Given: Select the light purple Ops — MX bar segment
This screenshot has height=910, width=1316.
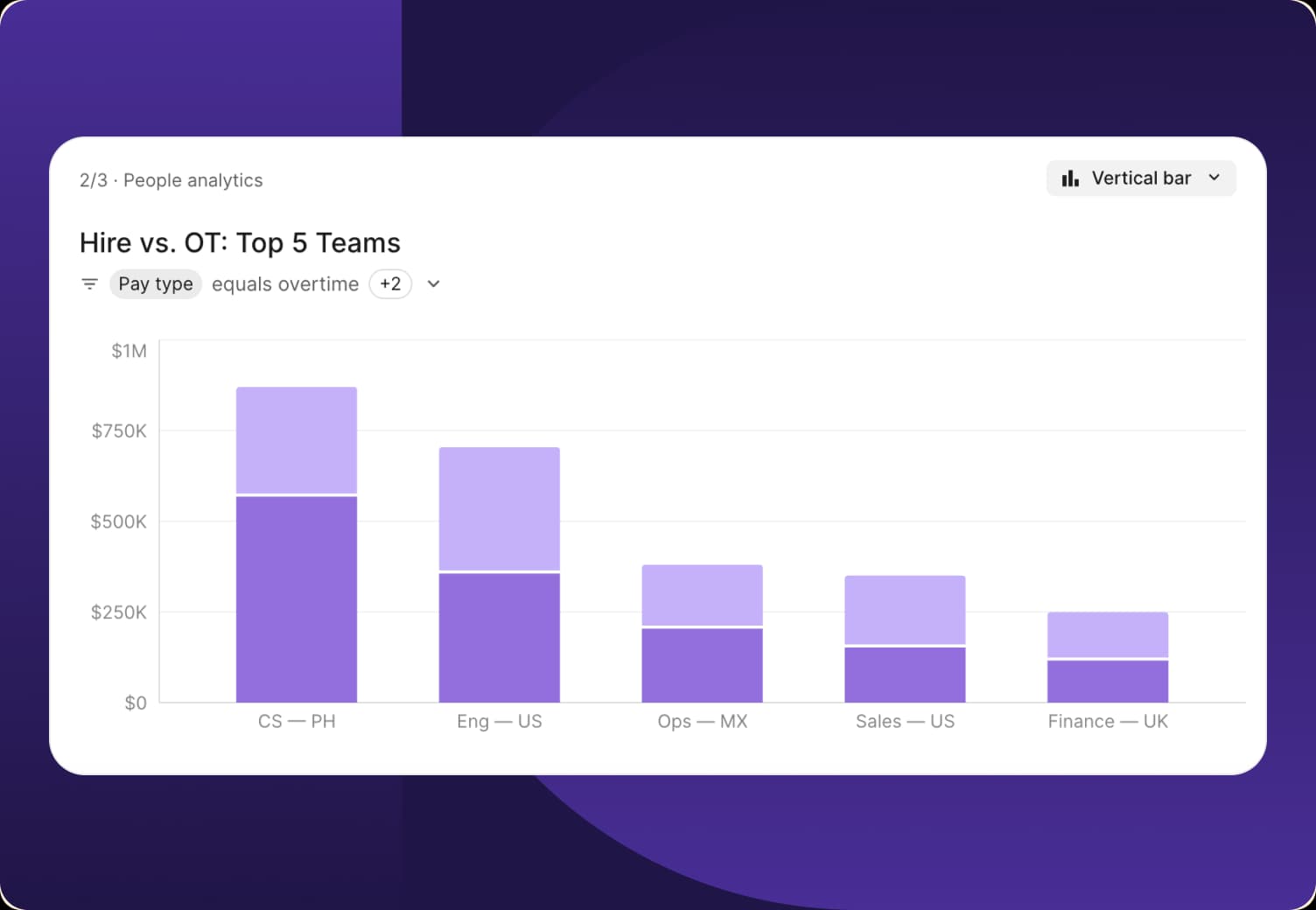Looking at the screenshot, I should point(703,595).
